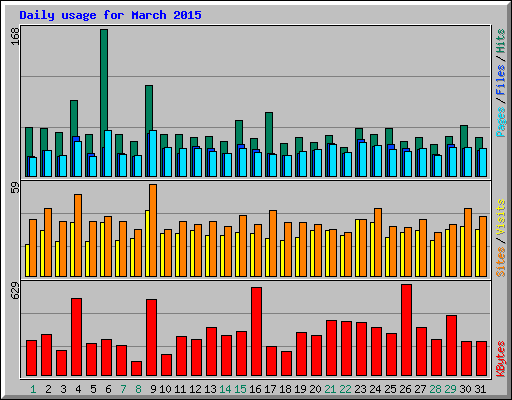Click day label '9' on the x-axis
512x400 pixels.
pos(153,389)
